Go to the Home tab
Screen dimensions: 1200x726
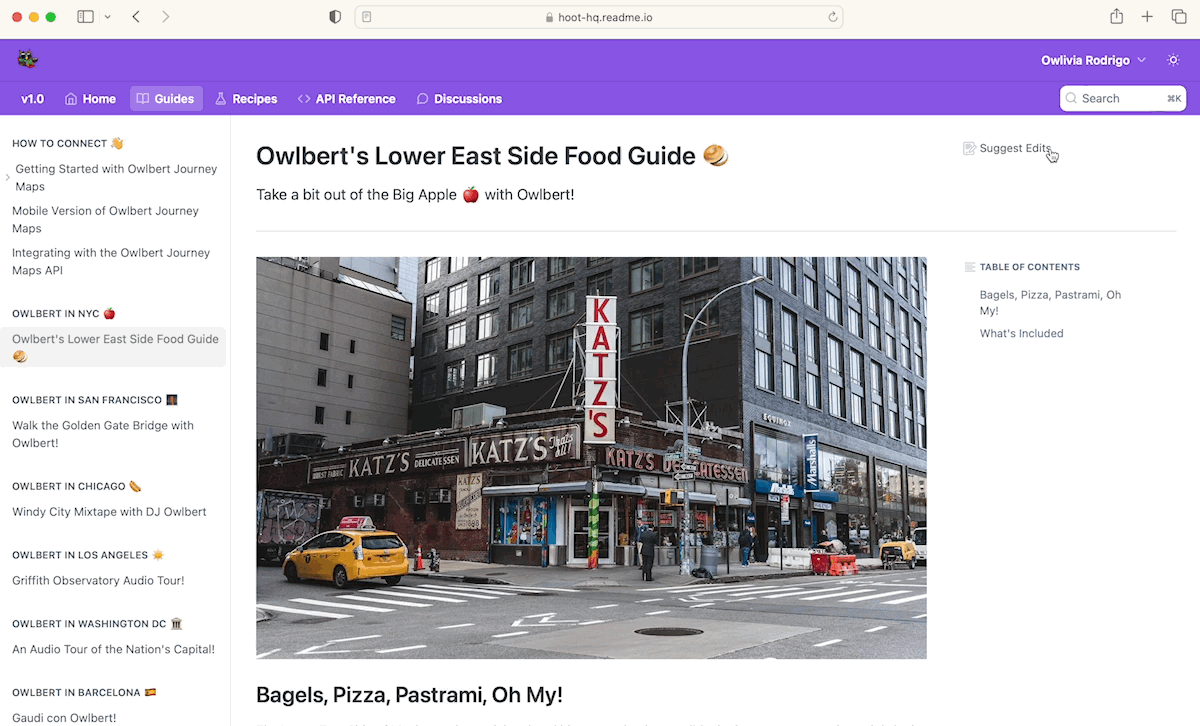(90, 99)
